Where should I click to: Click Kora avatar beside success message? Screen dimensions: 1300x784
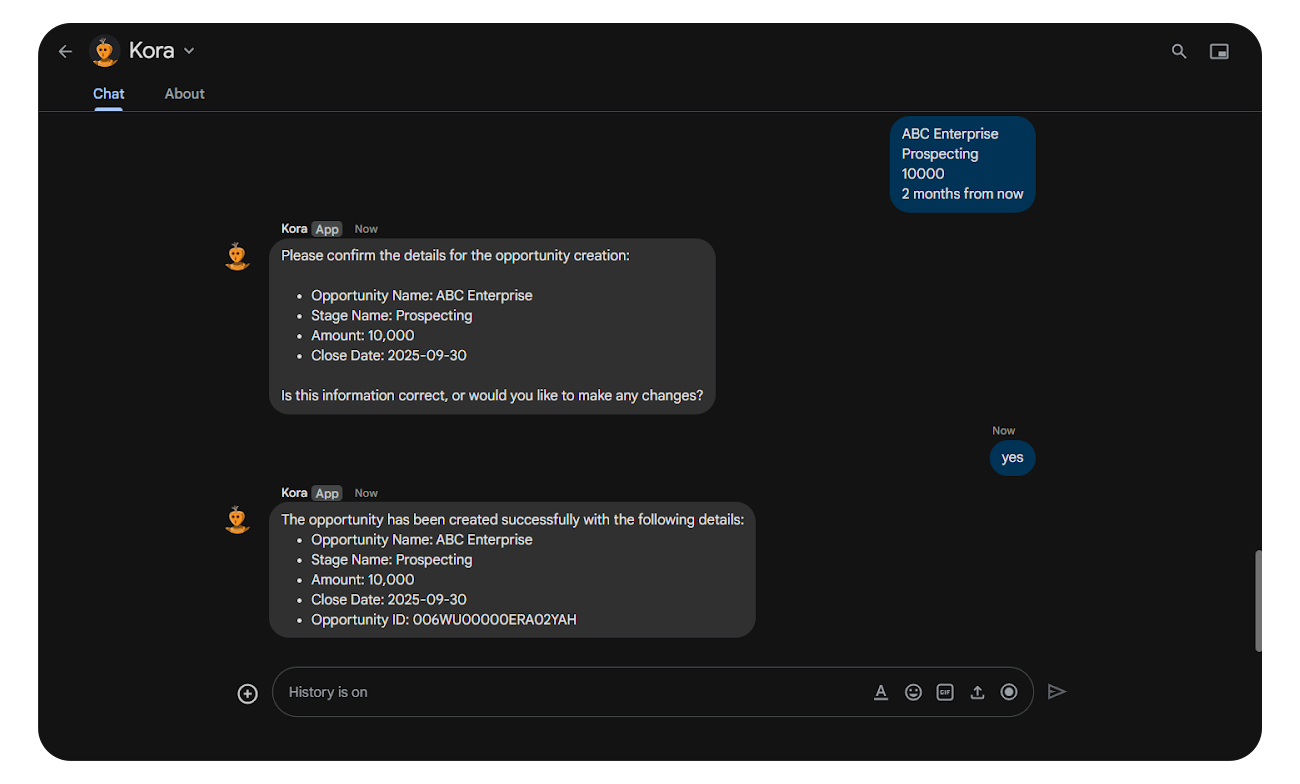pyautogui.click(x=237, y=520)
